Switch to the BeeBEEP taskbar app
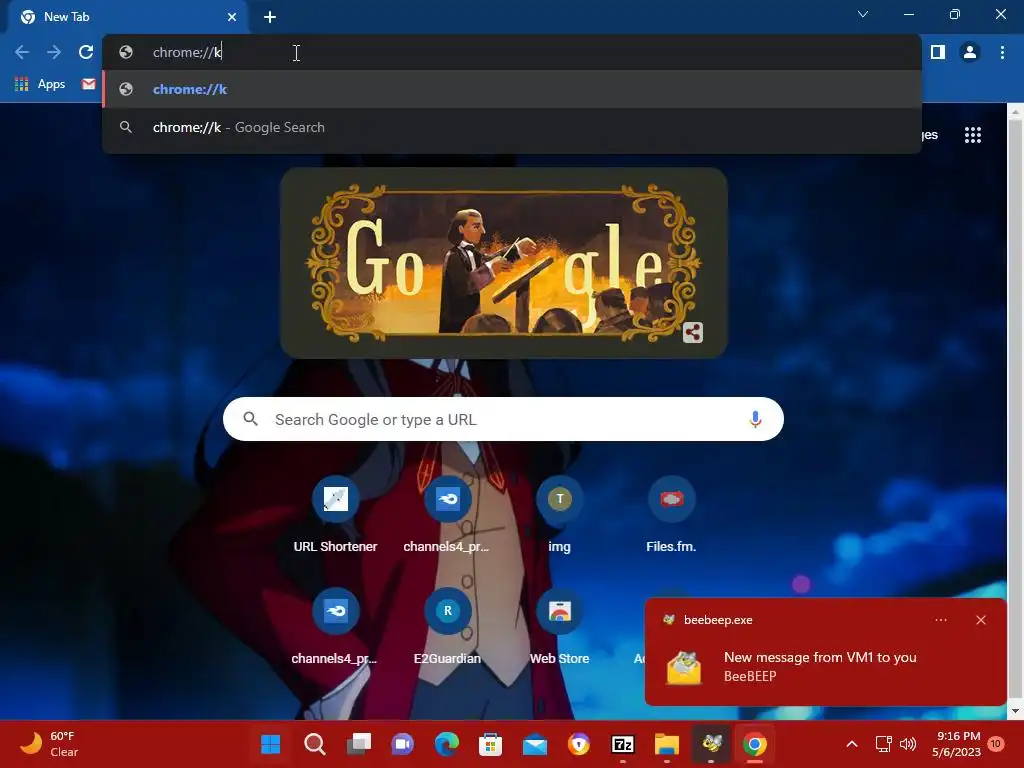 [x=711, y=744]
